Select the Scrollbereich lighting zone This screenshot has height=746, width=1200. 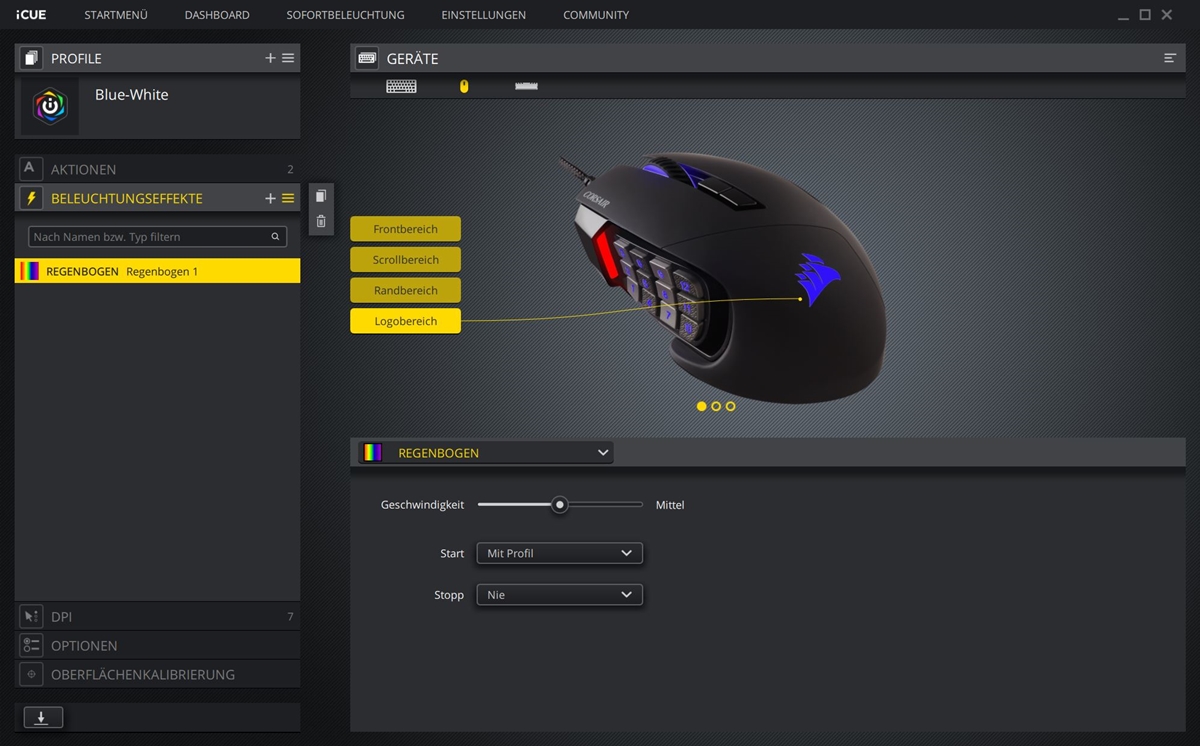pyautogui.click(x=405, y=259)
